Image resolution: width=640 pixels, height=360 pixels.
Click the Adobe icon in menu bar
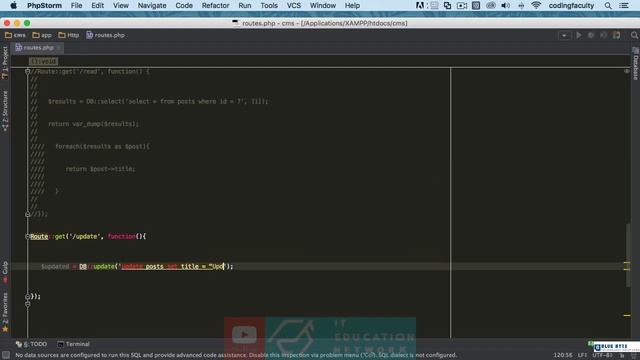[x=420, y=6]
